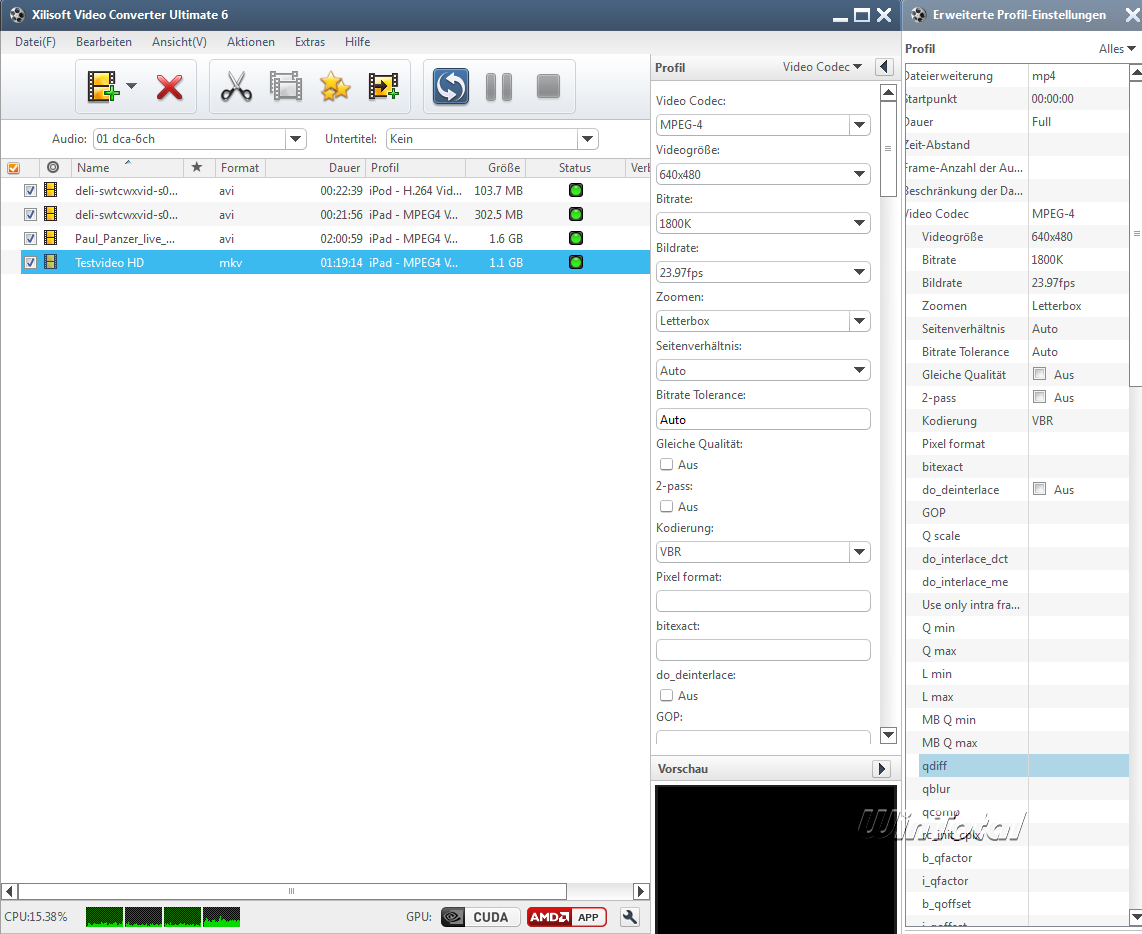Click the Pixel format input field
The image size is (1142, 934).
pos(763,601)
